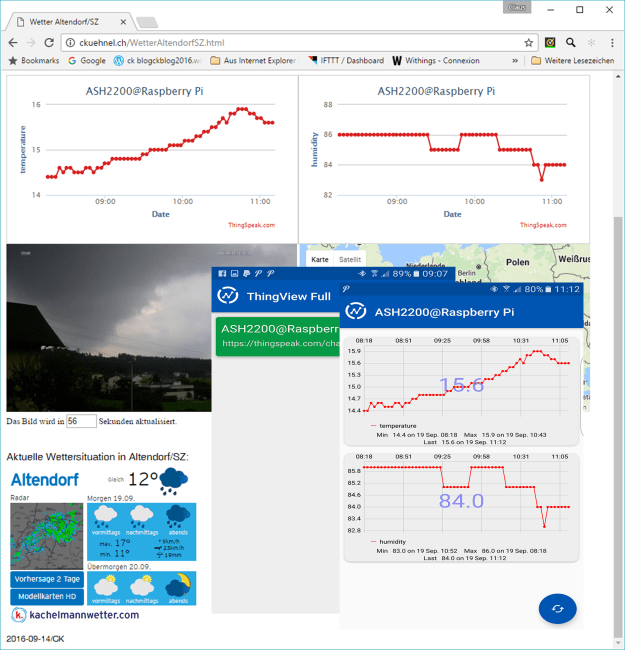Screen dimensions: 625x650
Task: Open Aus Internet Explorer bookmark folder
Action: click(253, 61)
